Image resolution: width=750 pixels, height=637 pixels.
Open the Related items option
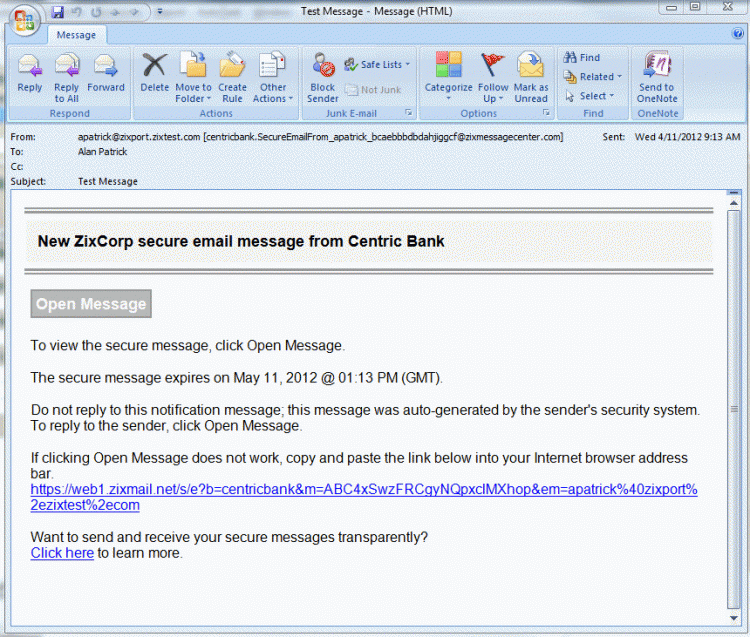[x=593, y=77]
